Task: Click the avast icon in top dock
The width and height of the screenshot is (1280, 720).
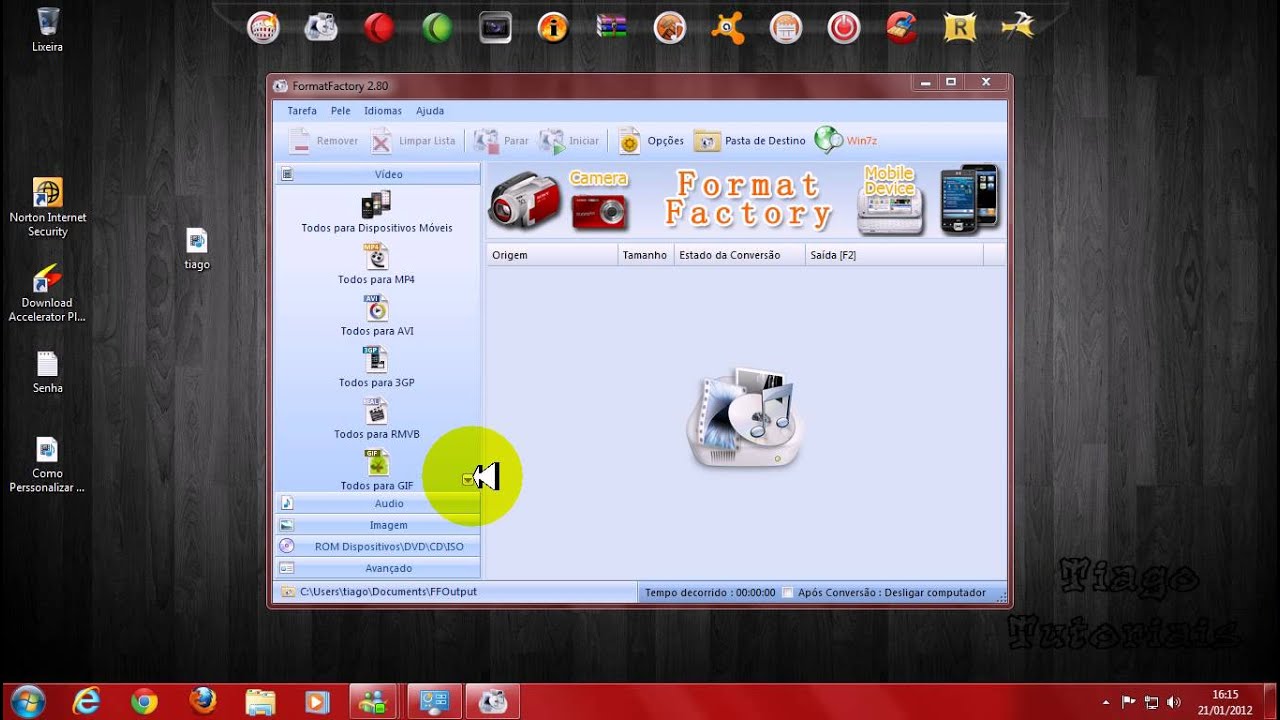Action: point(727,27)
